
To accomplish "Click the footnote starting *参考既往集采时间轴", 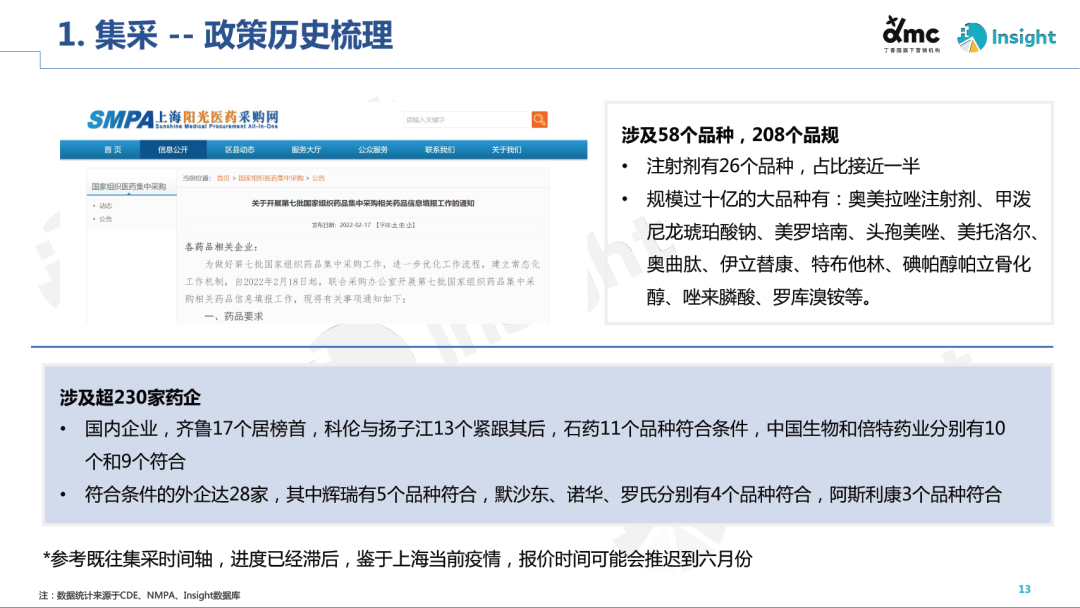I will tap(397, 558).
